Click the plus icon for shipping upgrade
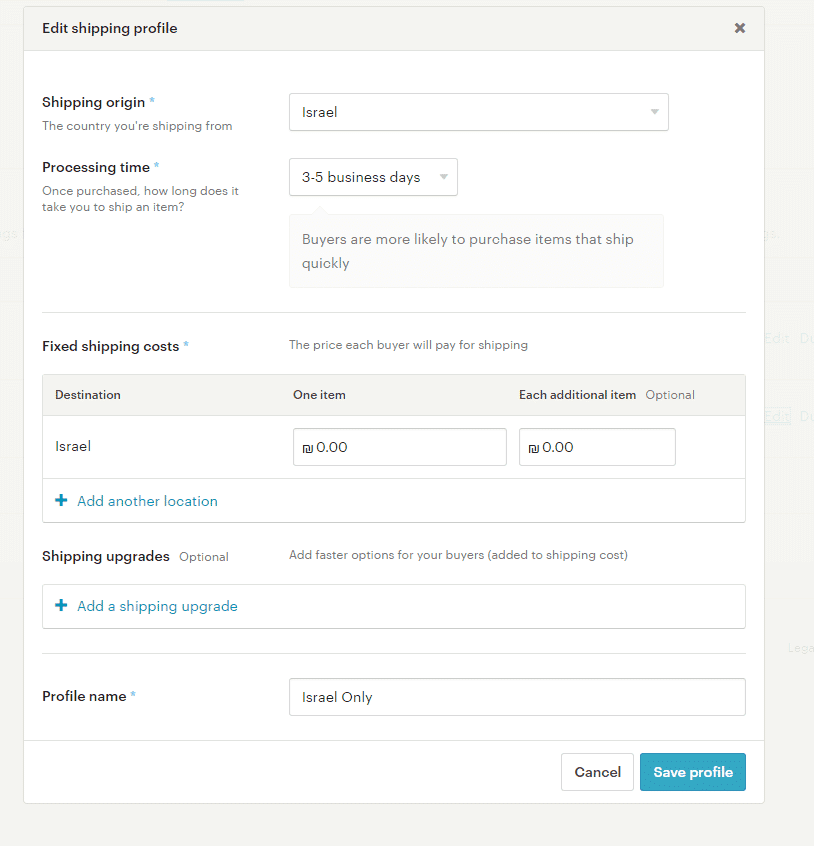Screen dimensions: 814x846 tap(61, 606)
